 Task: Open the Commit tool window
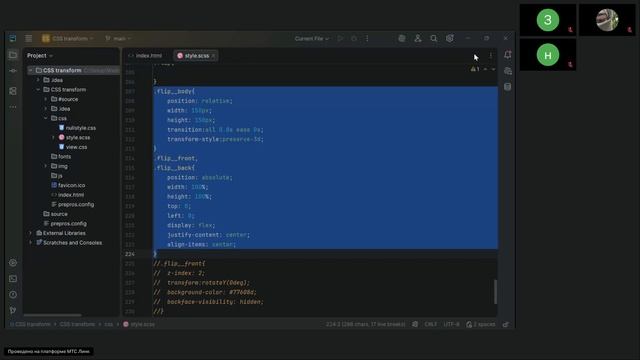pos(13,71)
